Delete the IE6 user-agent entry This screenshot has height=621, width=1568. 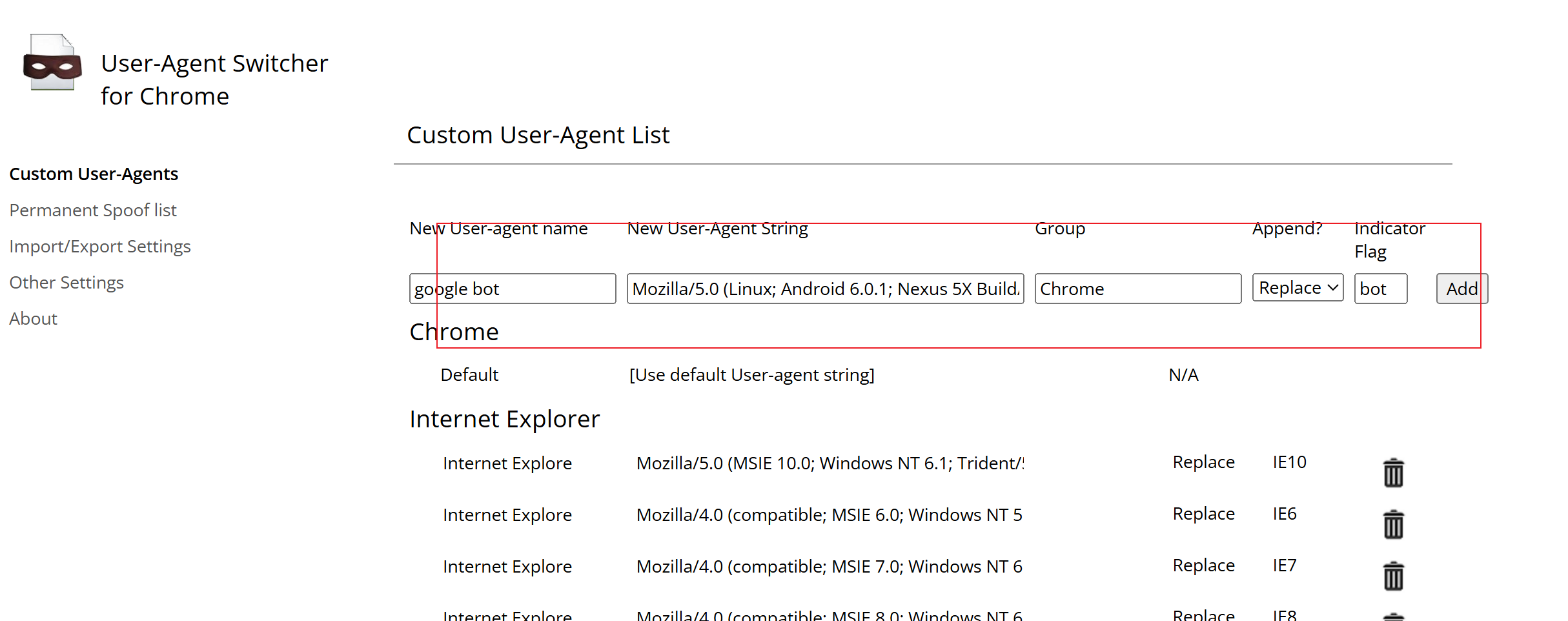click(1394, 524)
